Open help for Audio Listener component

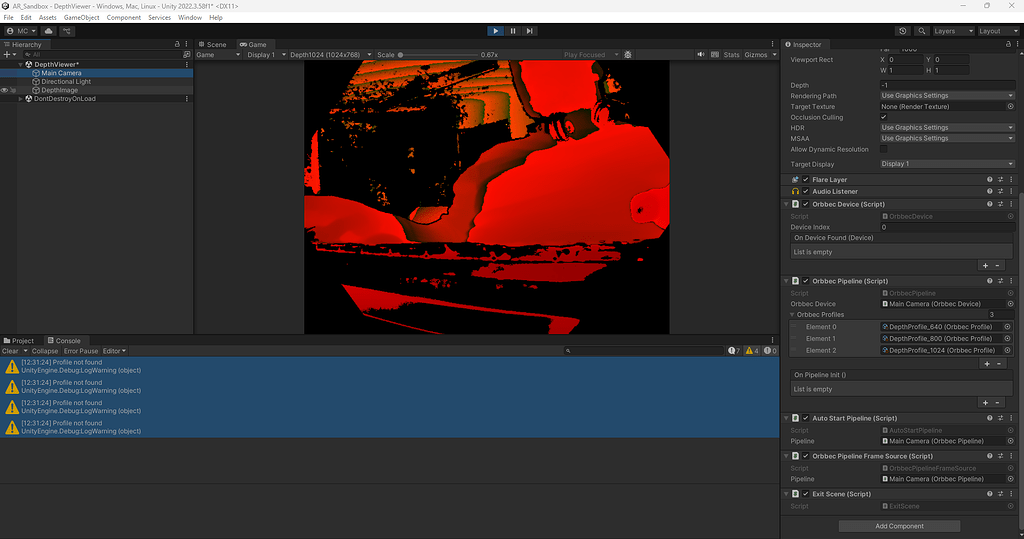[989, 191]
